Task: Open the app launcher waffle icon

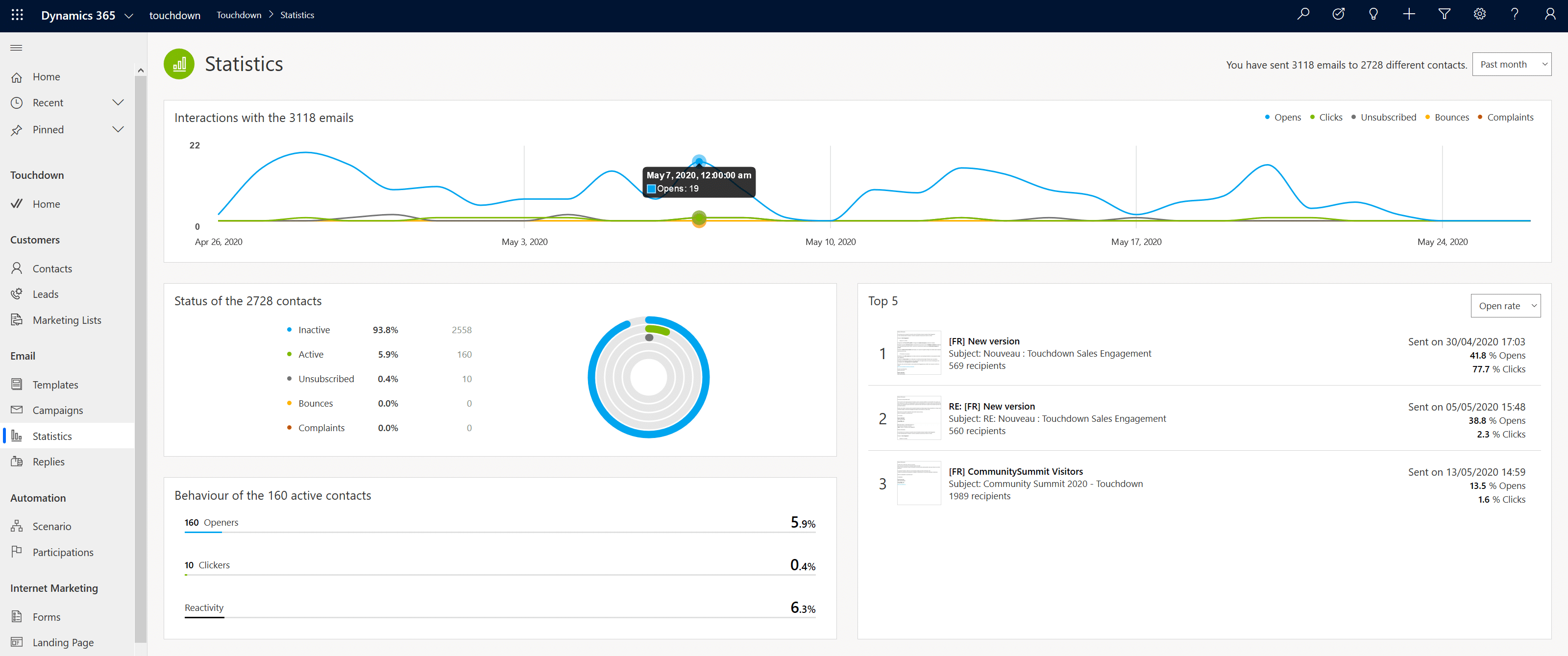Action: 17,15
